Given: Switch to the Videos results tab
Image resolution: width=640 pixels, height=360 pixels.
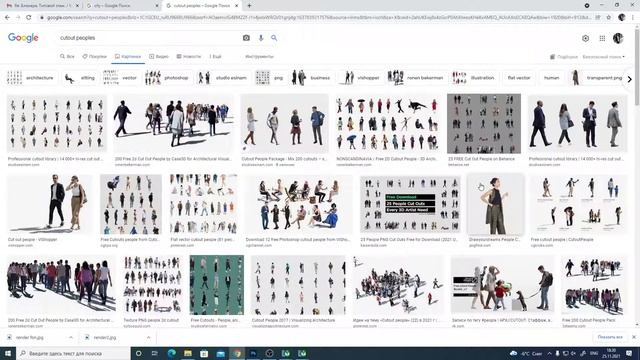Looking at the screenshot, I should (x=159, y=56).
